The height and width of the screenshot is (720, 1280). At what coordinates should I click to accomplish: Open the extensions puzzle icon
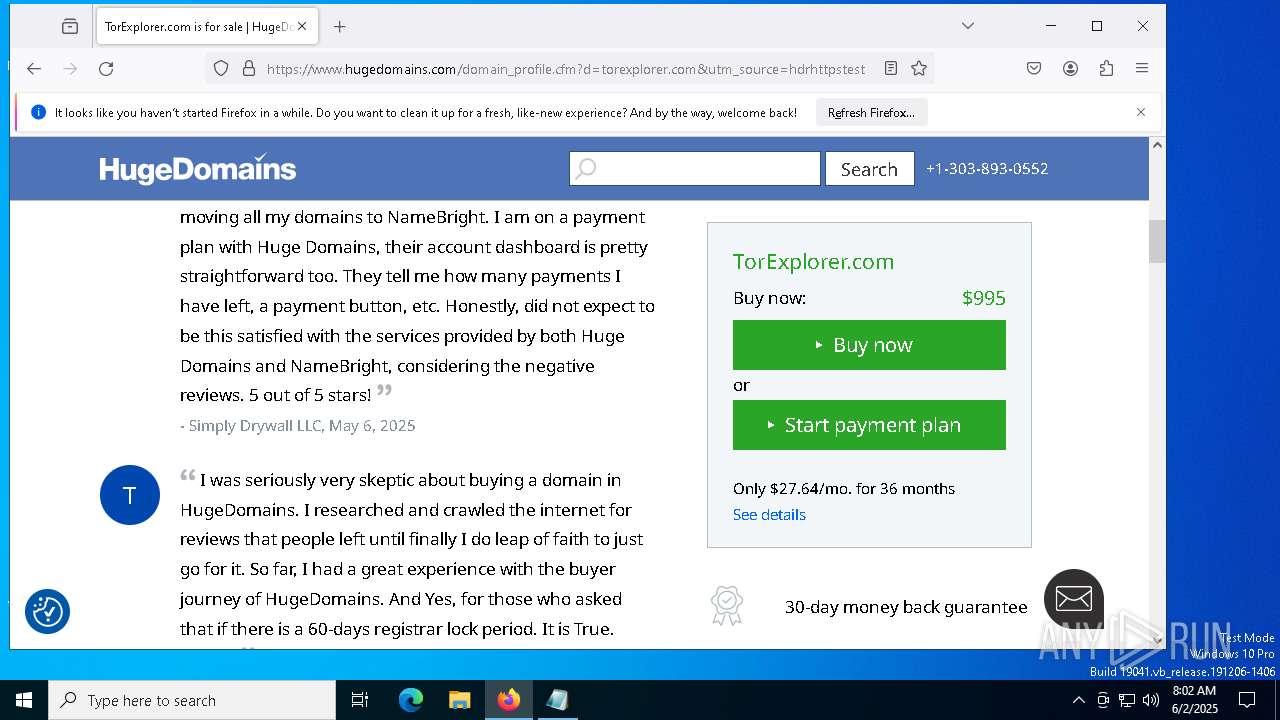[x=1106, y=68]
